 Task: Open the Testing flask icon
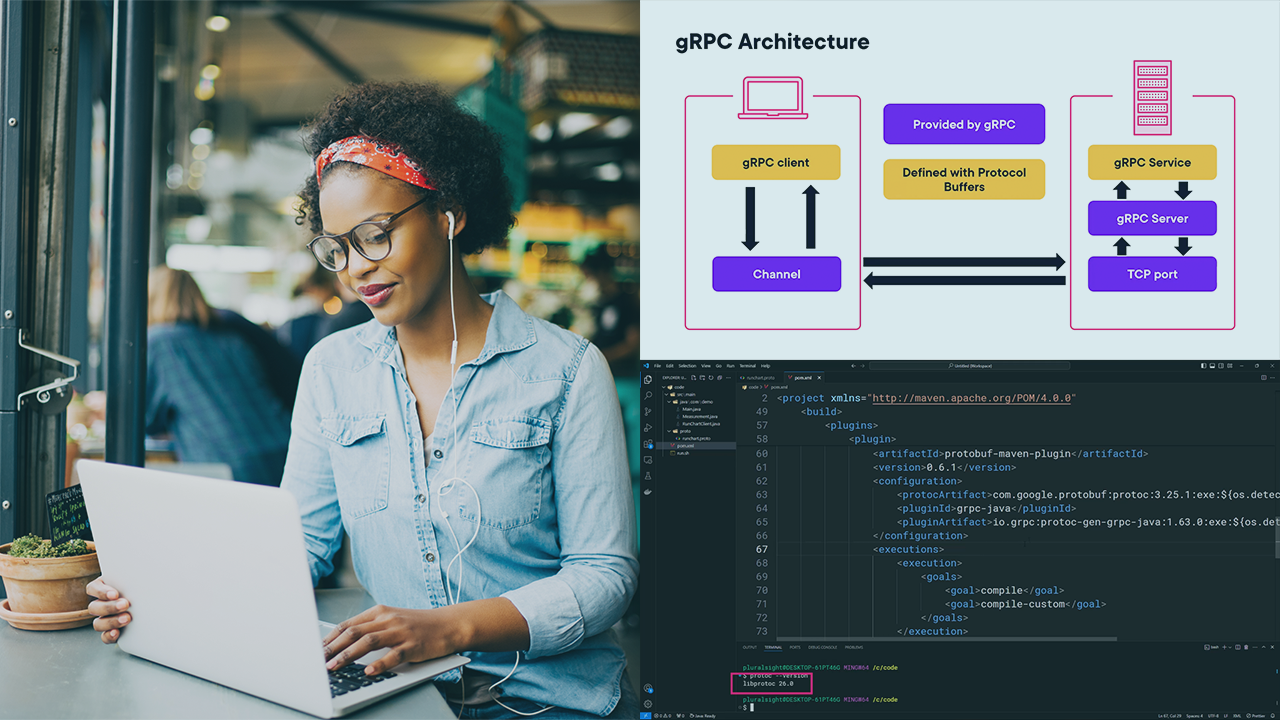(648, 476)
